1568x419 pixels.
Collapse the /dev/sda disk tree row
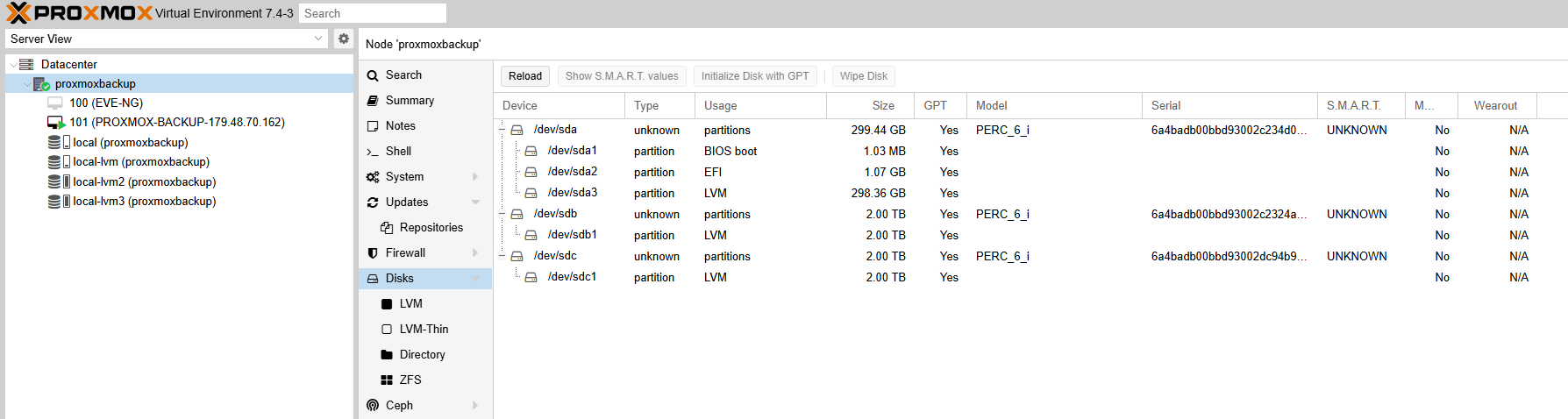pyautogui.click(x=502, y=130)
